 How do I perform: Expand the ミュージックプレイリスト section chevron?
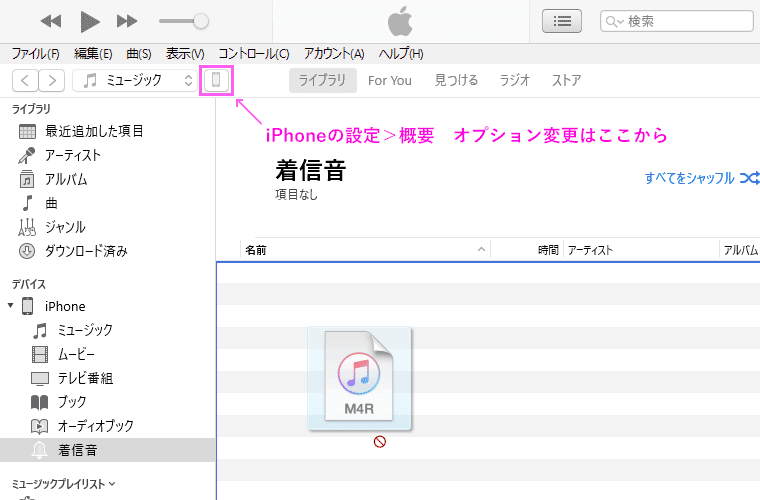[x=112, y=484]
